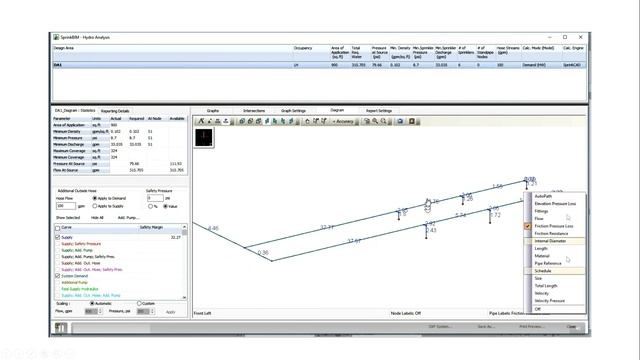Click the Save As... button
This screenshot has width=640, height=360.
pyautogui.click(x=485, y=327)
